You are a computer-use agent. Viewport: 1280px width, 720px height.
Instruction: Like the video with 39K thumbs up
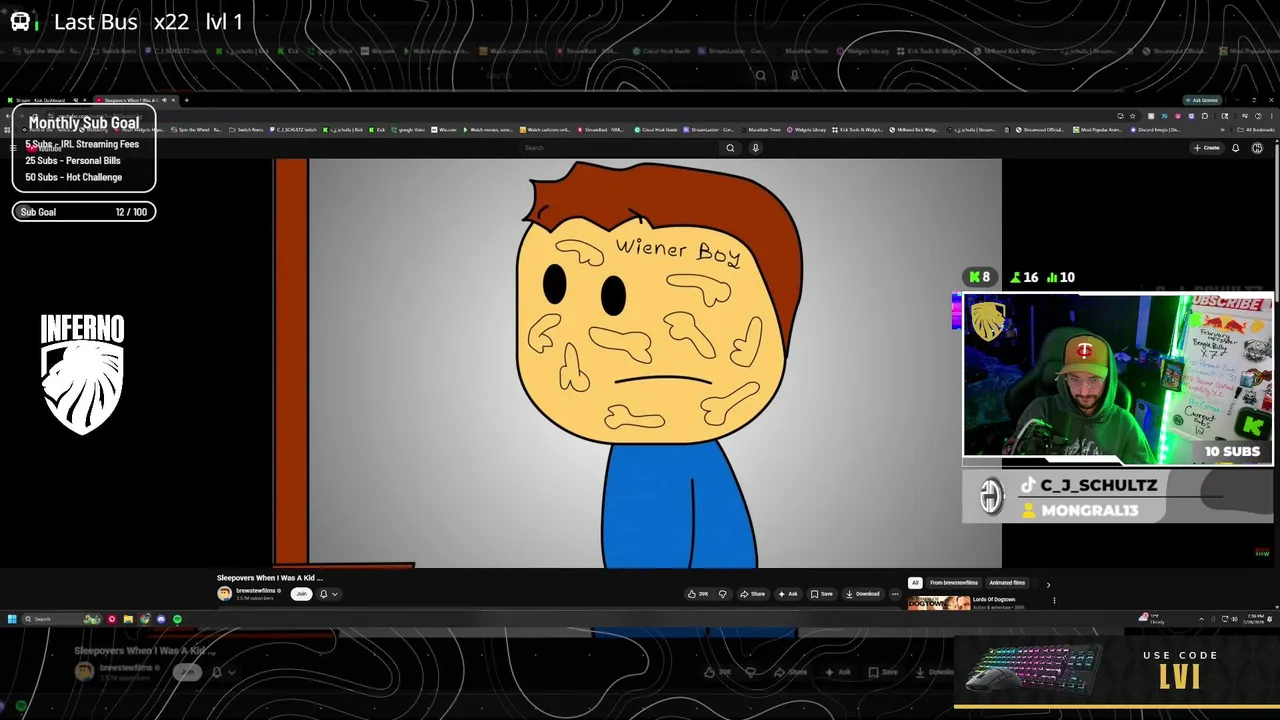[698, 594]
